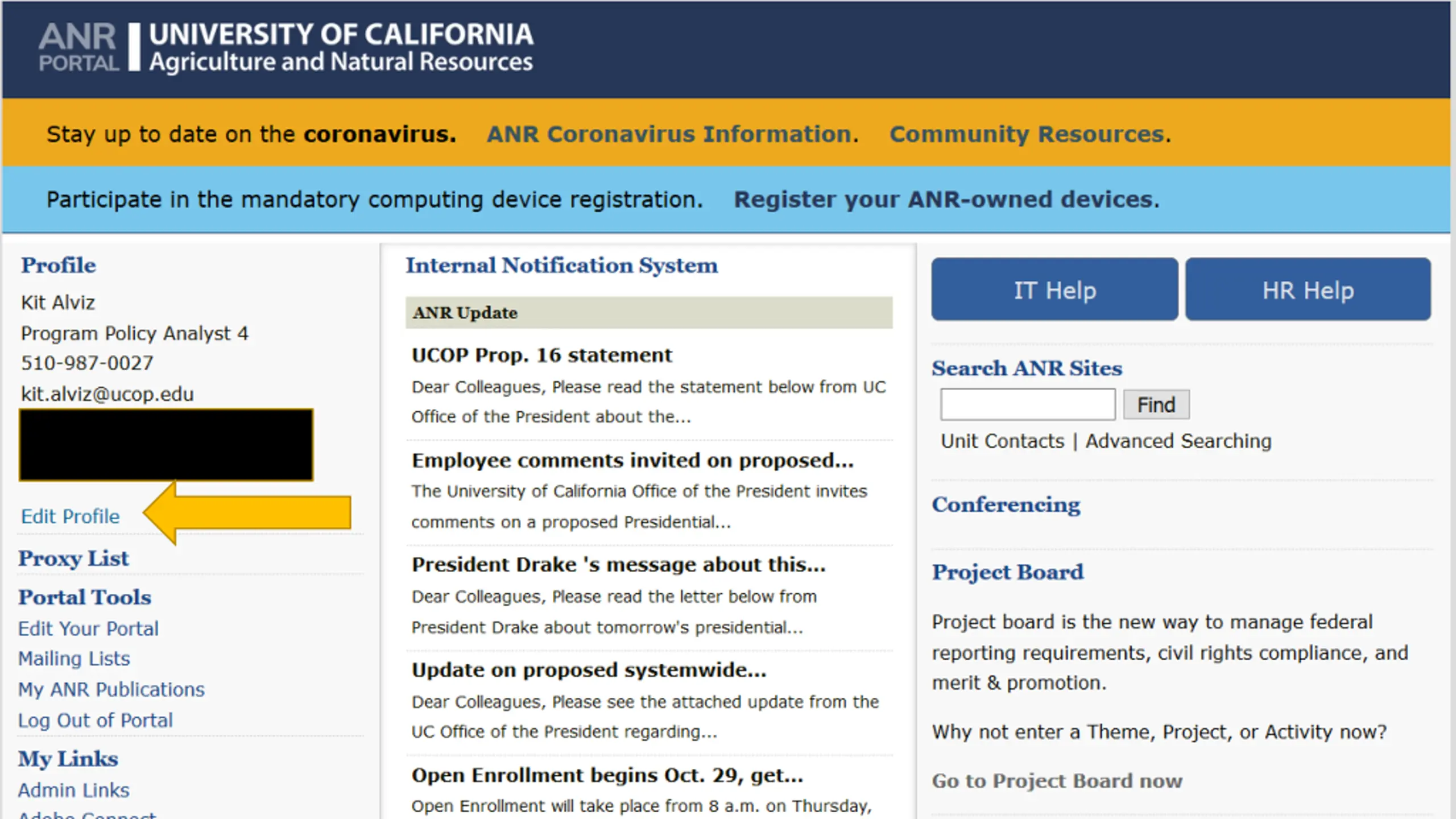Click the Find button
The width and height of the screenshot is (1456, 819).
tap(1156, 404)
